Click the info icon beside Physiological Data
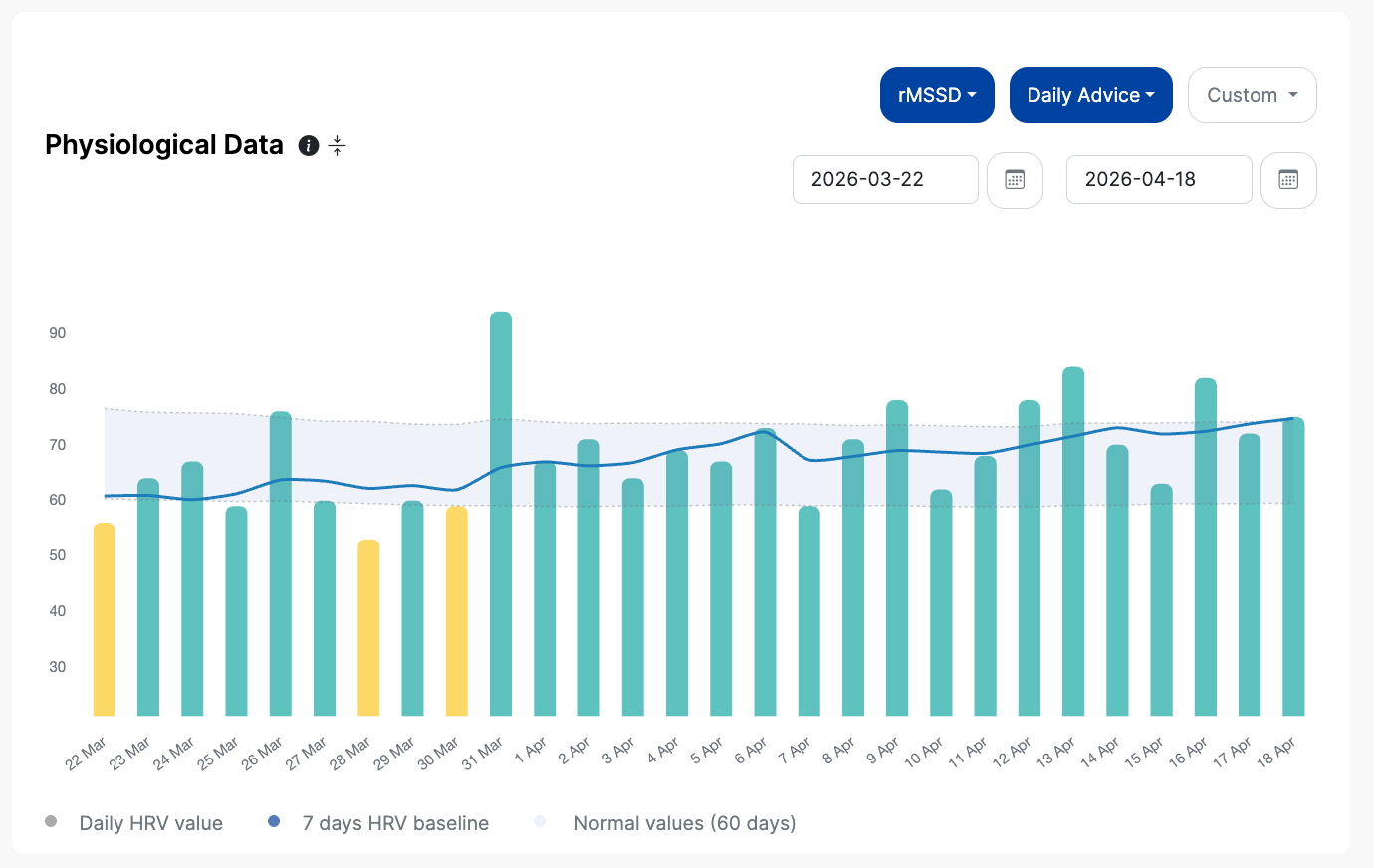The image size is (1374, 868). [x=309, y=146]
